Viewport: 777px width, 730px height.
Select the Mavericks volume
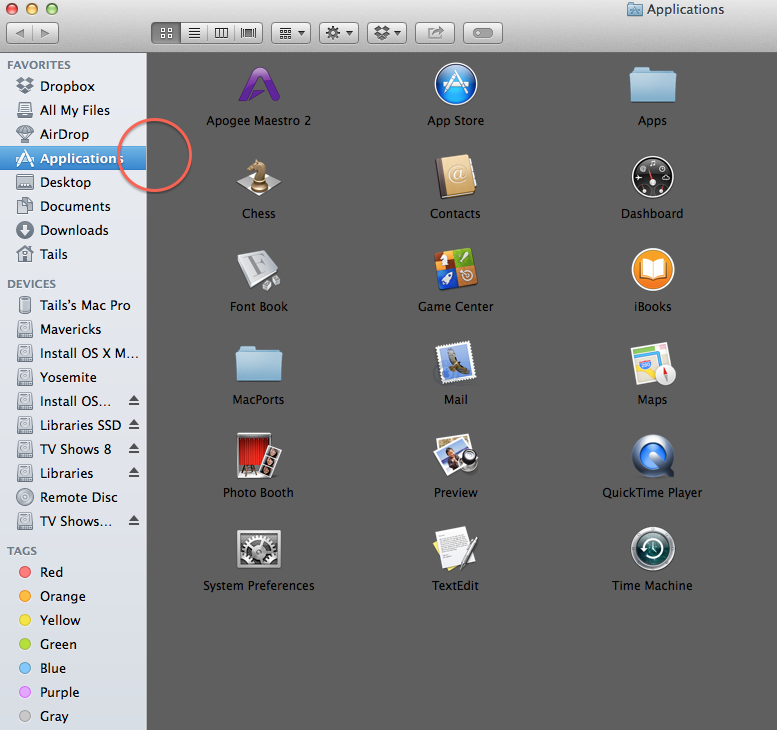coord(73,329)
